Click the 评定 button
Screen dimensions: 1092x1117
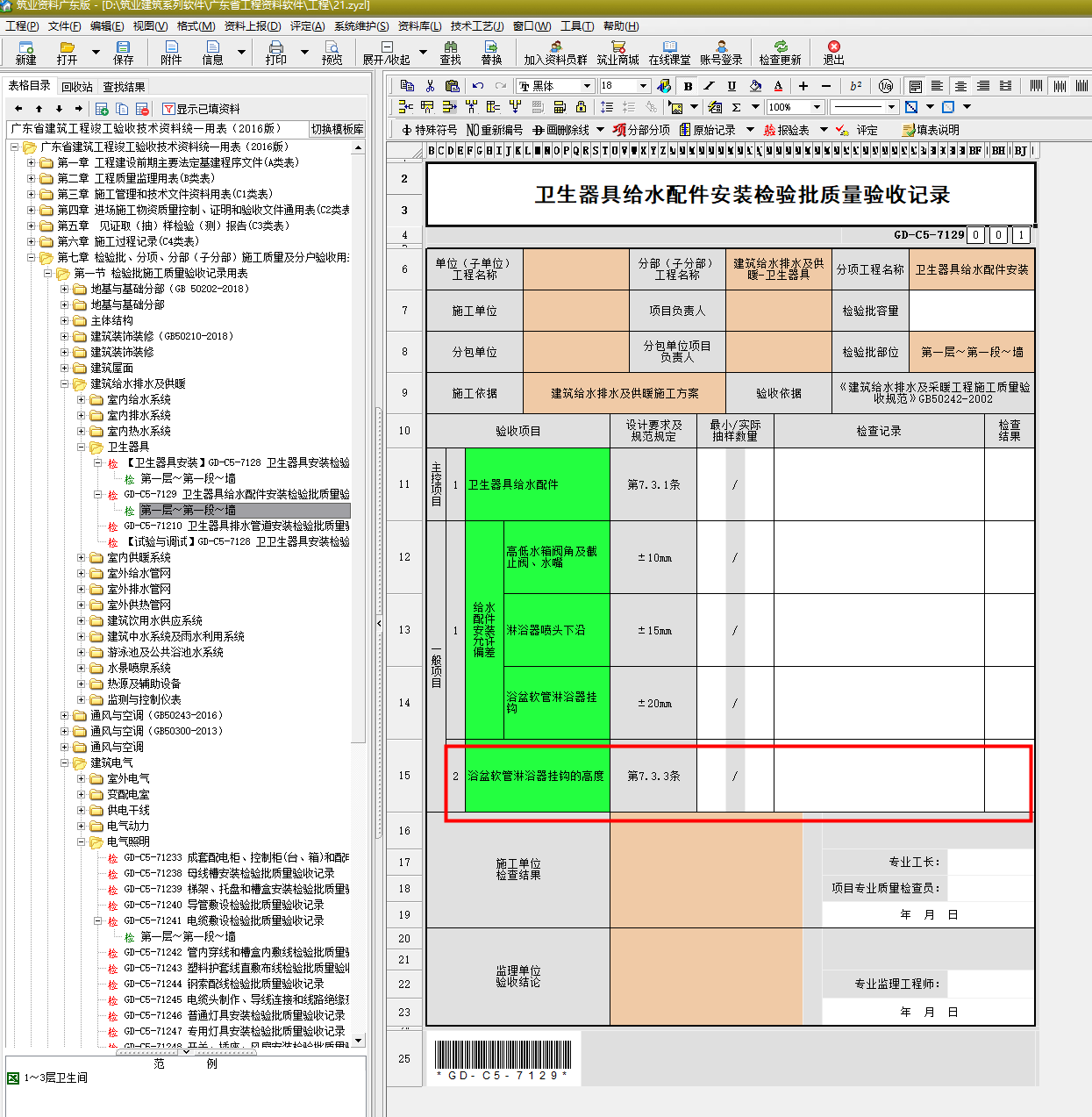coord(856,130)
